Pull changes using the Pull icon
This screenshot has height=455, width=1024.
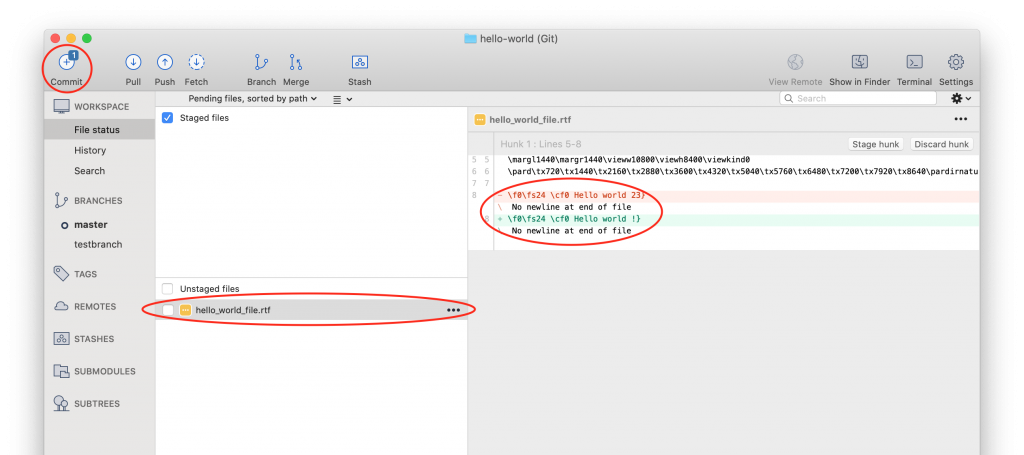(133, 63)
